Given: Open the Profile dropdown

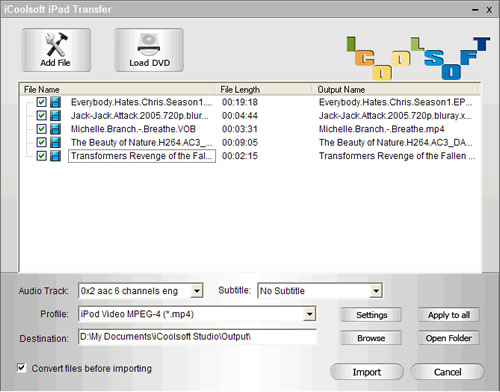Looking at the screenshot, I should pyautogui.click(x=310, y=314).
